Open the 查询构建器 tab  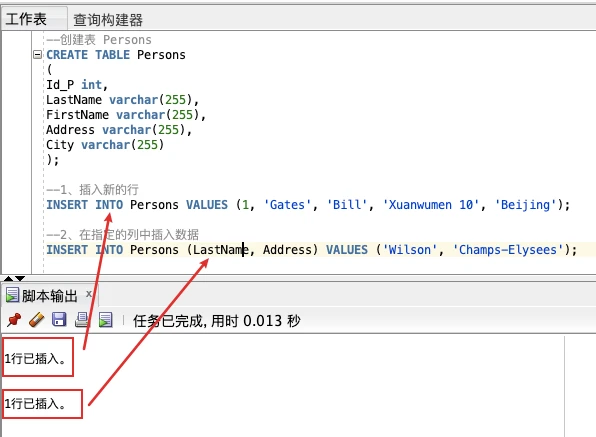click(108, 20)
